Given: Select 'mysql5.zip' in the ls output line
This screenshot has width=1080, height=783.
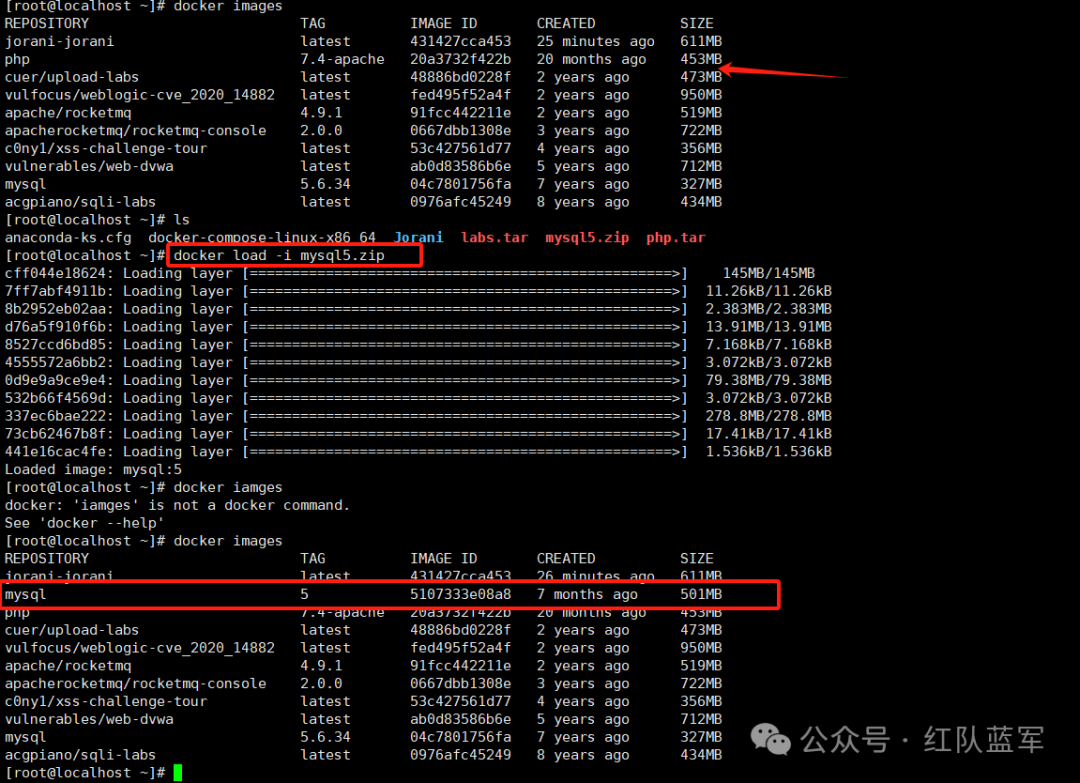Looking at the screenshot, I should click(587, 238).
